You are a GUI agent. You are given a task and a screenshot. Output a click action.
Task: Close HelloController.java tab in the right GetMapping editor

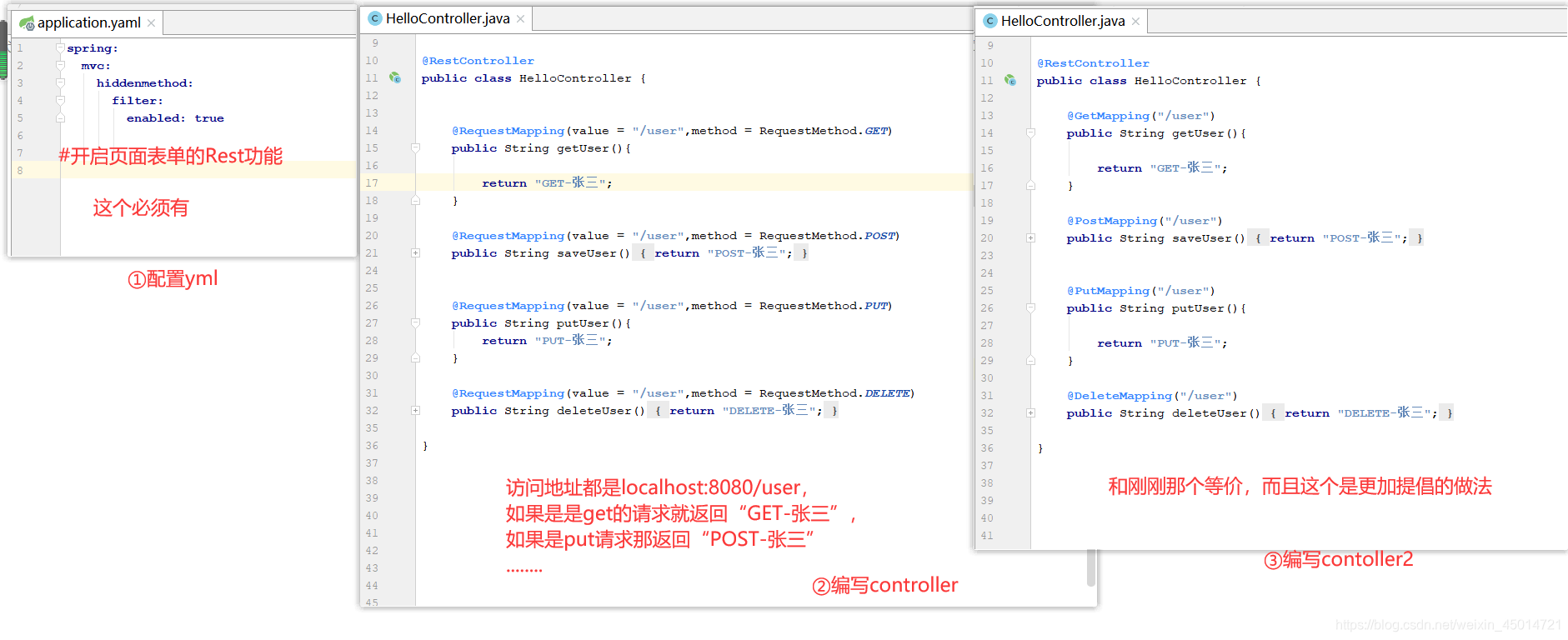[x=1135, y=22]
